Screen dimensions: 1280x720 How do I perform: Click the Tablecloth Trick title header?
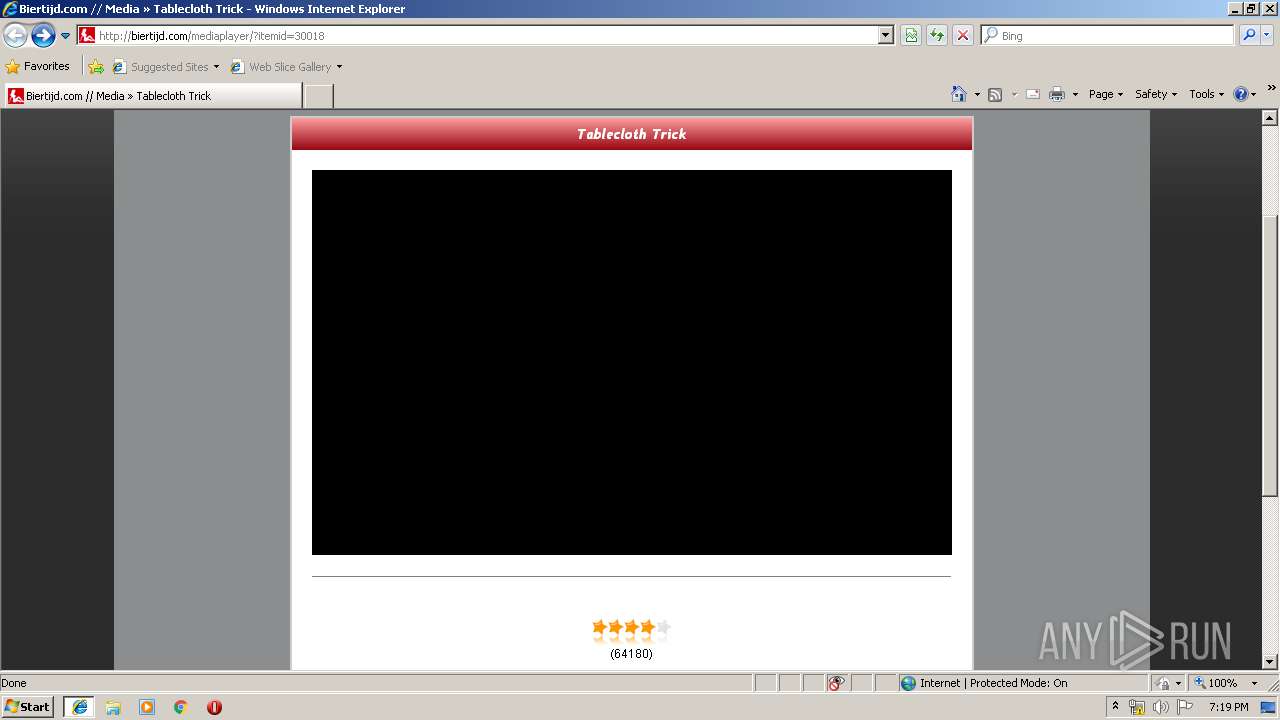[632, 134]
